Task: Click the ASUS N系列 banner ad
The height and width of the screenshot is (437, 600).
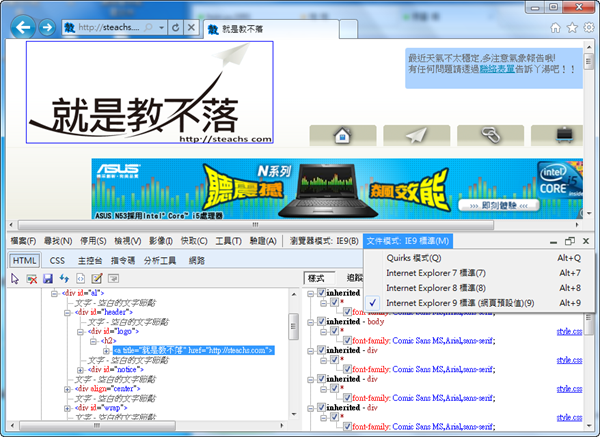Action: point(337,189)
